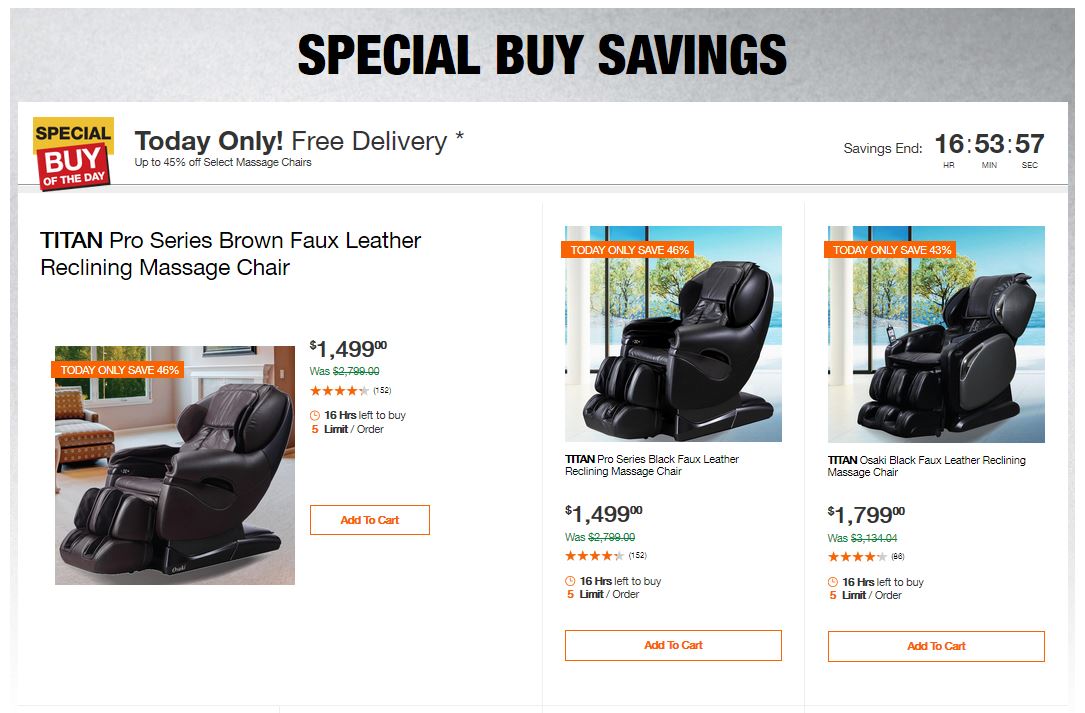
Task: Add Titan Pro Series Black chair to cart
Action: 673,646
